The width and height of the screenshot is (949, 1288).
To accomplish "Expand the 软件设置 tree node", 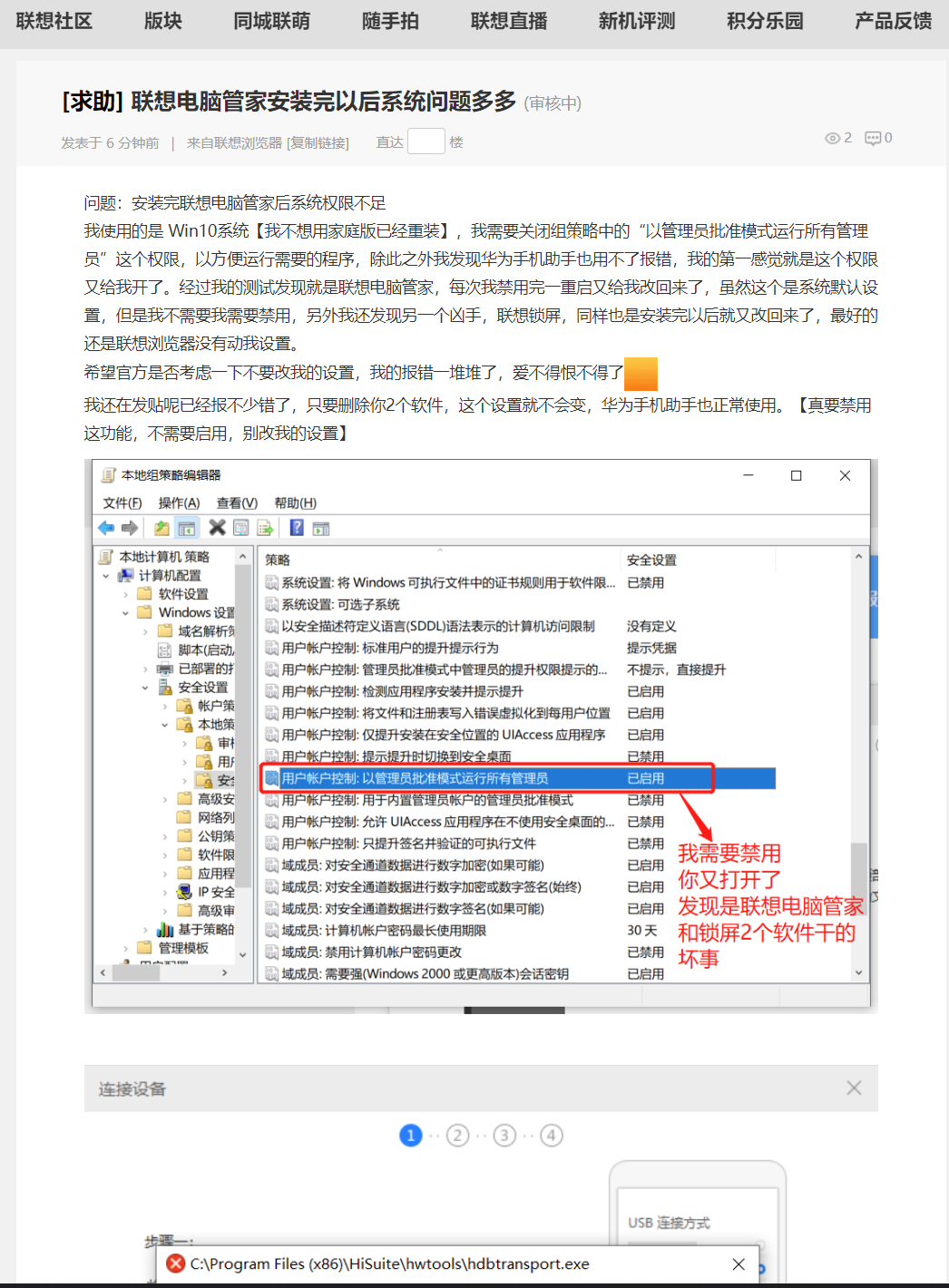I will 125,594.
